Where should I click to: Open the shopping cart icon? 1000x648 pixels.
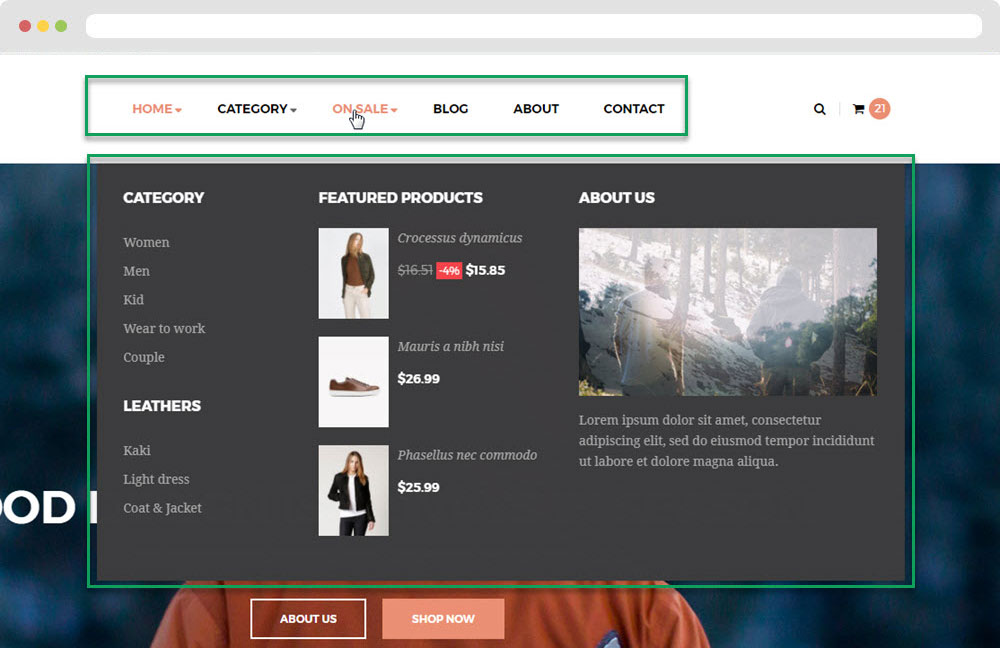(x=858, y=109)
